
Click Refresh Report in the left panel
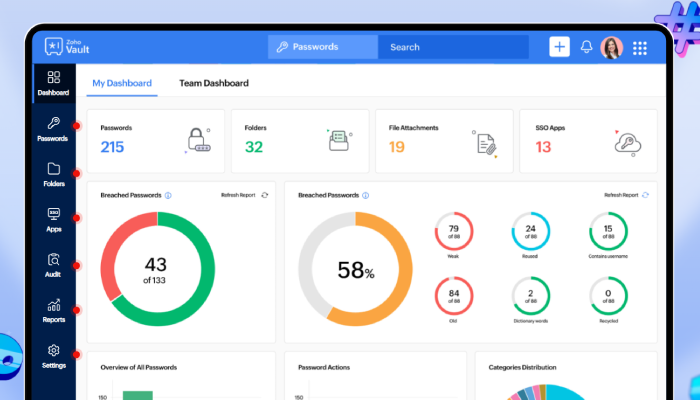pos(238,195)
